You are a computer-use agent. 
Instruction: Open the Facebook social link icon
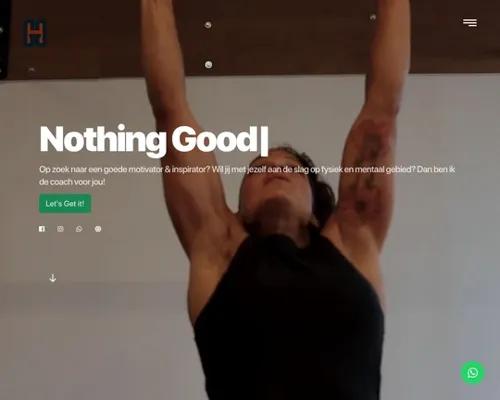click(42, 229)
